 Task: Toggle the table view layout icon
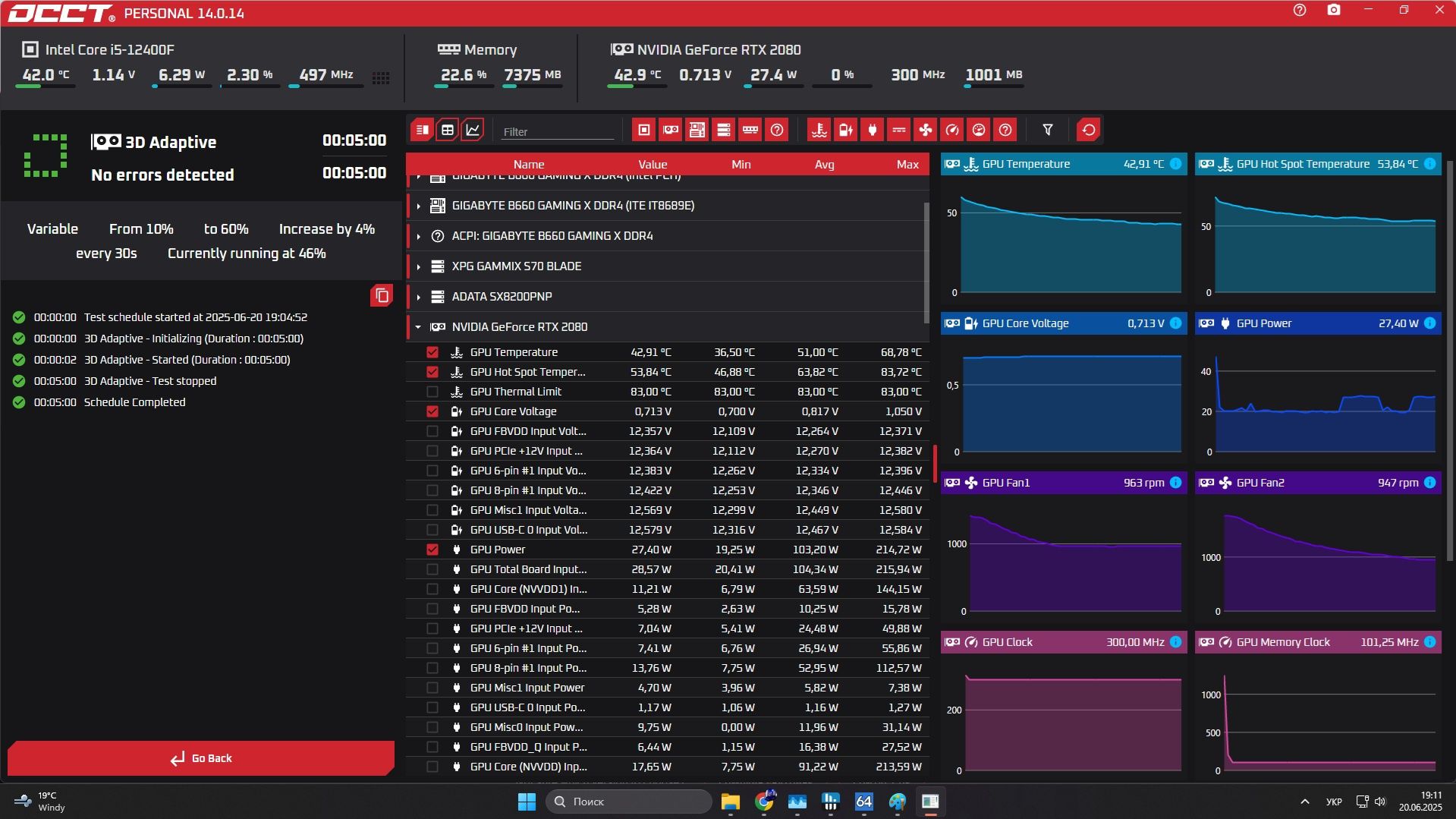tap(422, 130)
